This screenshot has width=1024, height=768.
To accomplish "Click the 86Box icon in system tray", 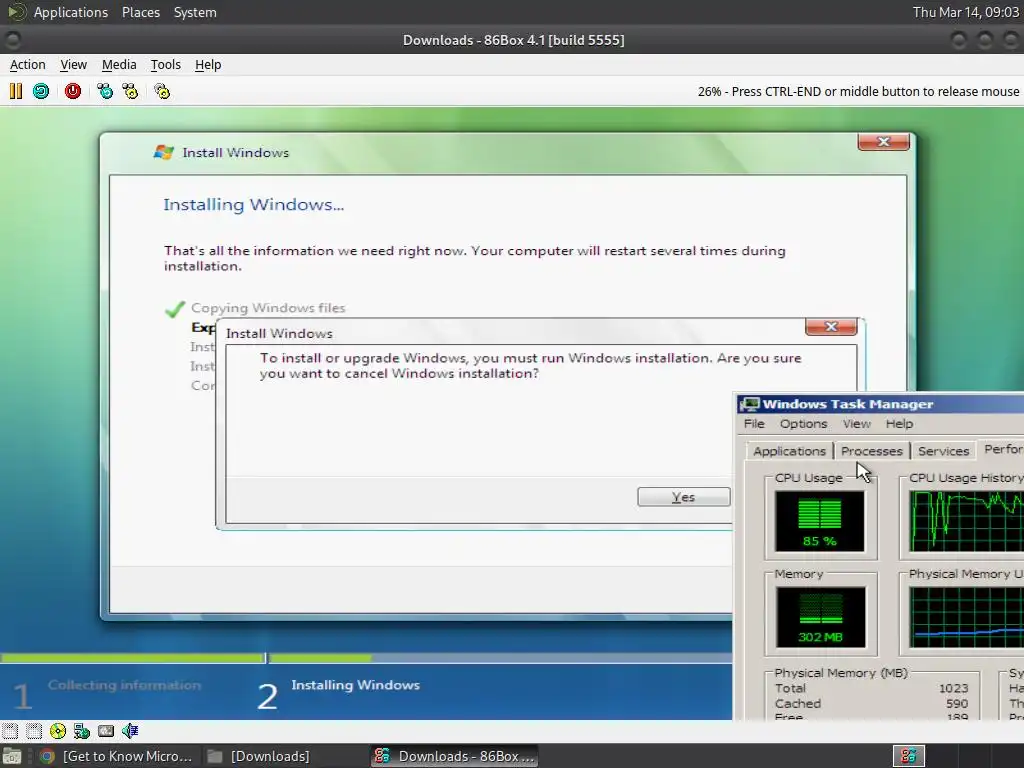I will [908, 756].
